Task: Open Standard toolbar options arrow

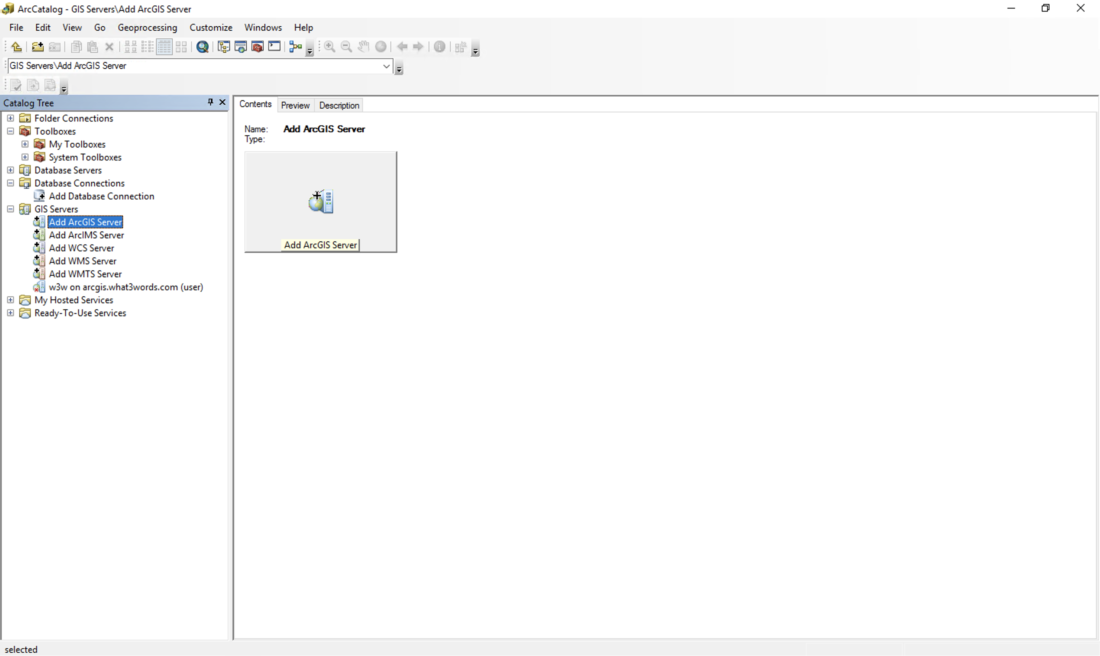Action: 309,51
